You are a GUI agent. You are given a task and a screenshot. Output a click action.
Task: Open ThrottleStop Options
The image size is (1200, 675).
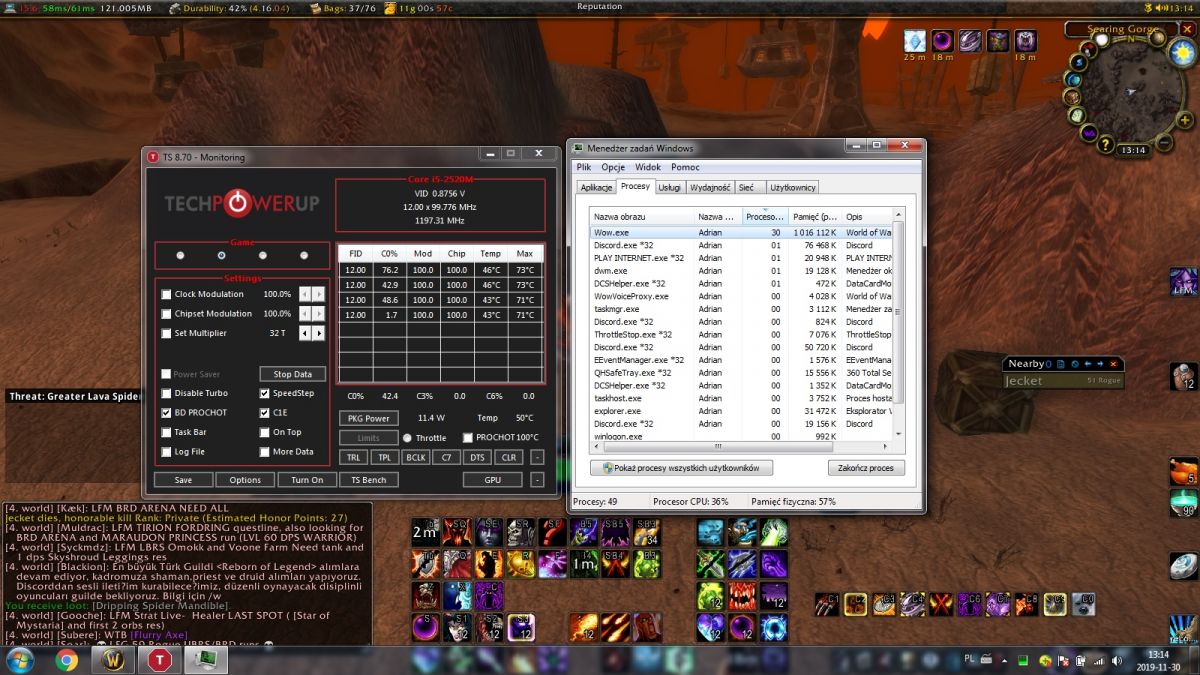pos(245,480)
